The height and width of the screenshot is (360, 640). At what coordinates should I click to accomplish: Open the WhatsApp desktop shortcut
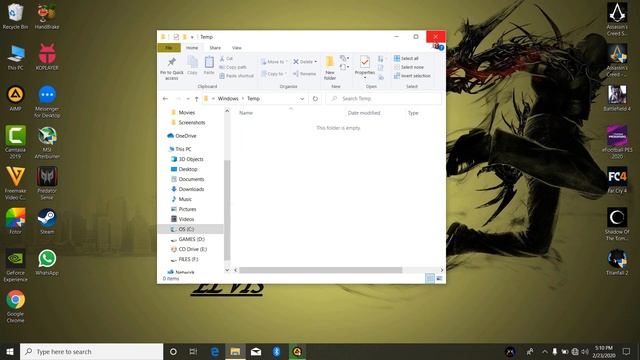pyautogui.click(x=47, y=262)
